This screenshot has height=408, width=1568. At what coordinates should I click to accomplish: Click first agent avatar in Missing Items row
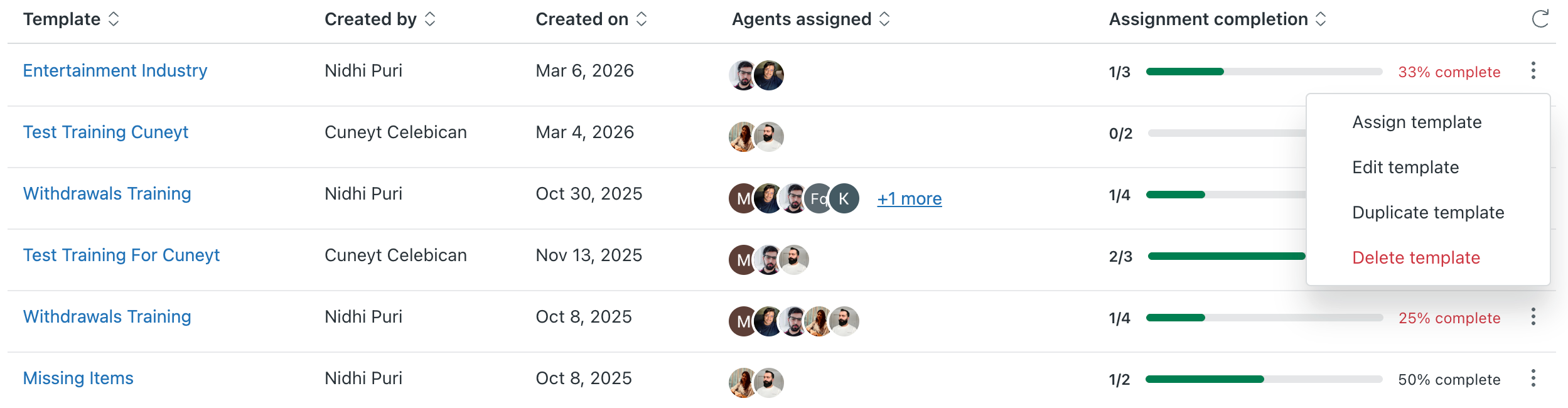coord(743,383)
